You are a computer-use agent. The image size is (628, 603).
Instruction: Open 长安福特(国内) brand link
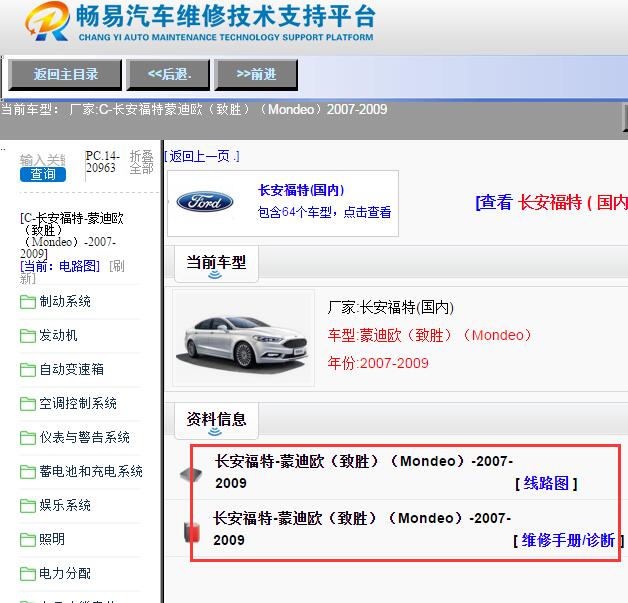click(301, 190)
